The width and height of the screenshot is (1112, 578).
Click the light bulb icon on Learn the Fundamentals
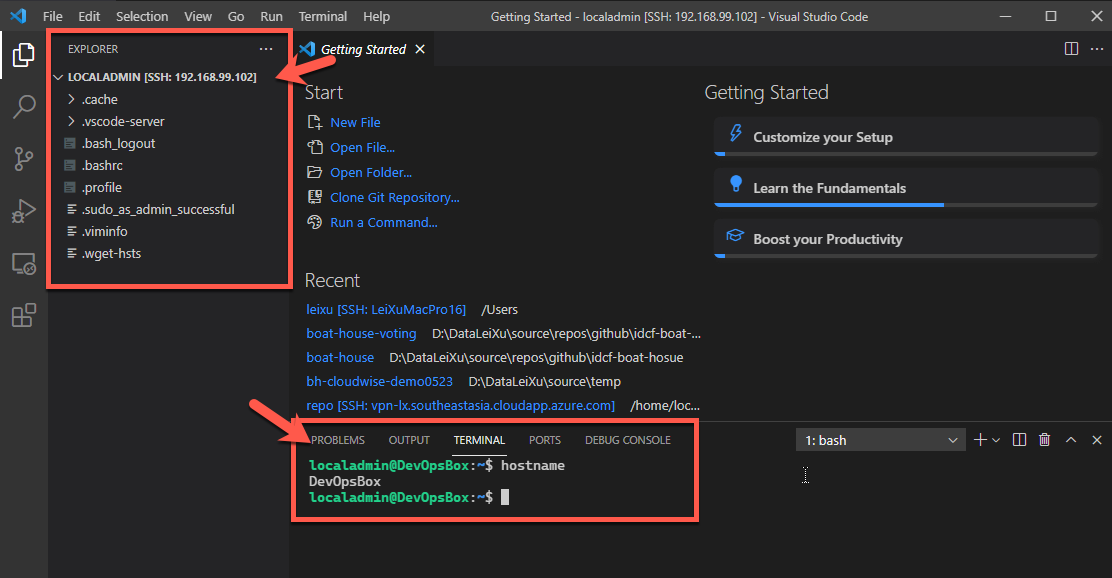point(735,184)
